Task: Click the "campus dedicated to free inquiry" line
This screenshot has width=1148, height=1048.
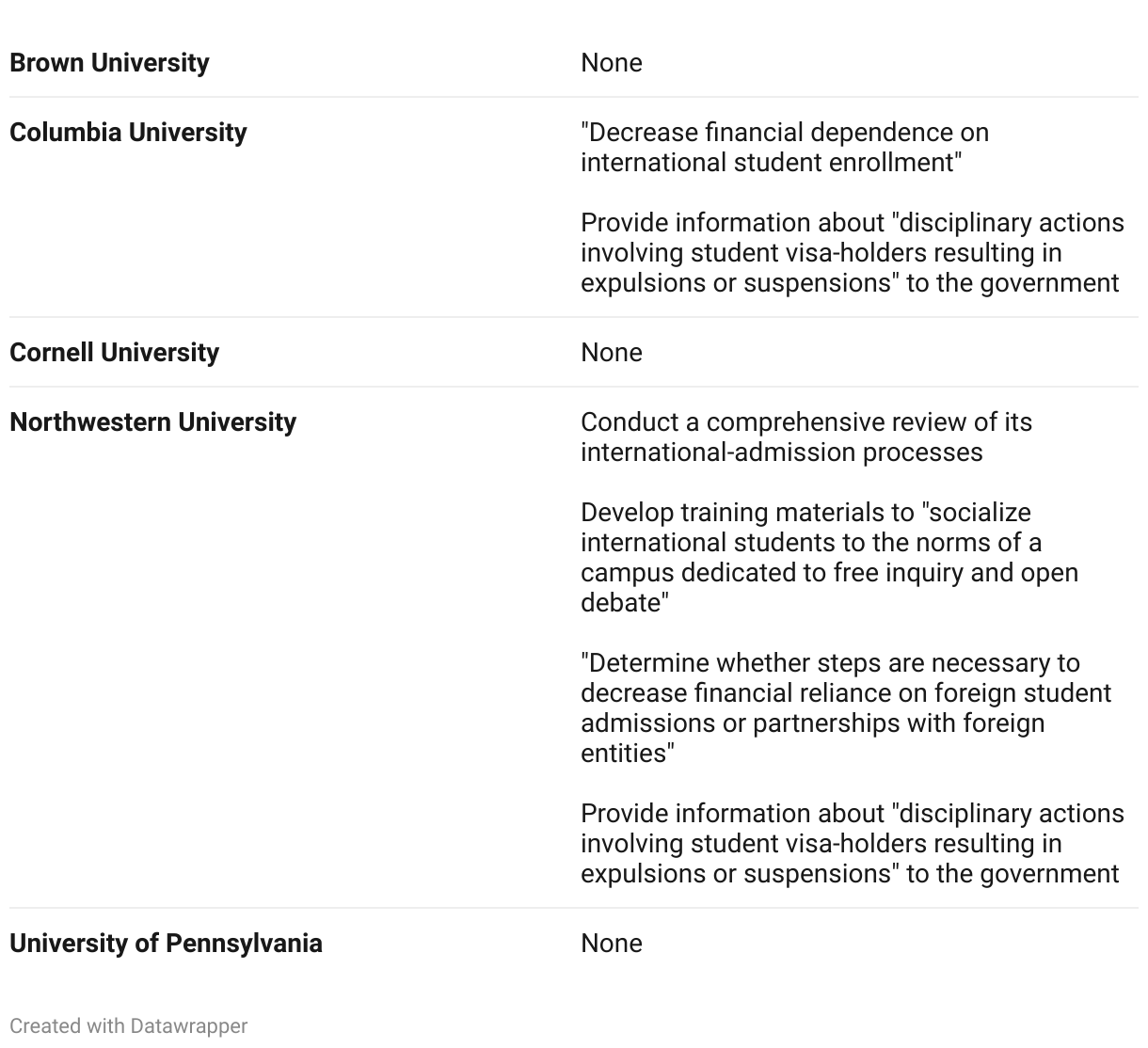Action: [829, 573]
